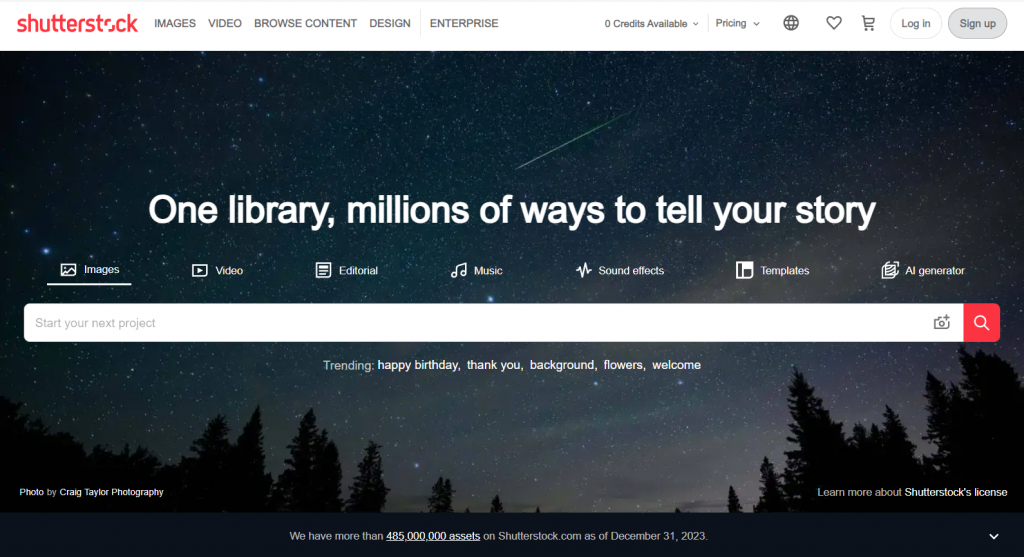Open the ENTERPRISE menu item

pos(464,24)
